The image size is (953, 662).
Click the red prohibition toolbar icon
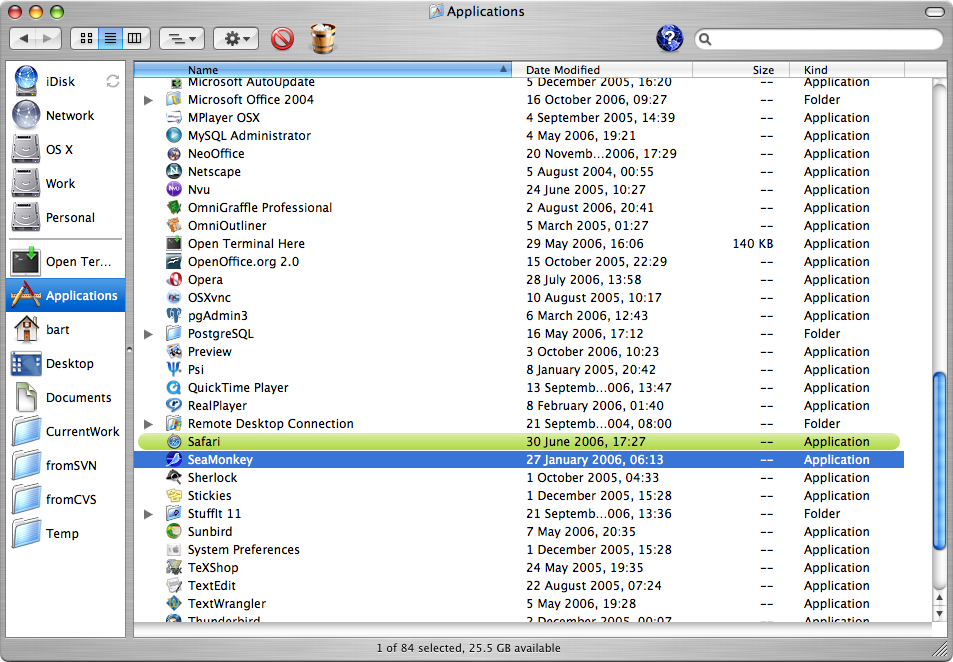click(x=283, y=39)
